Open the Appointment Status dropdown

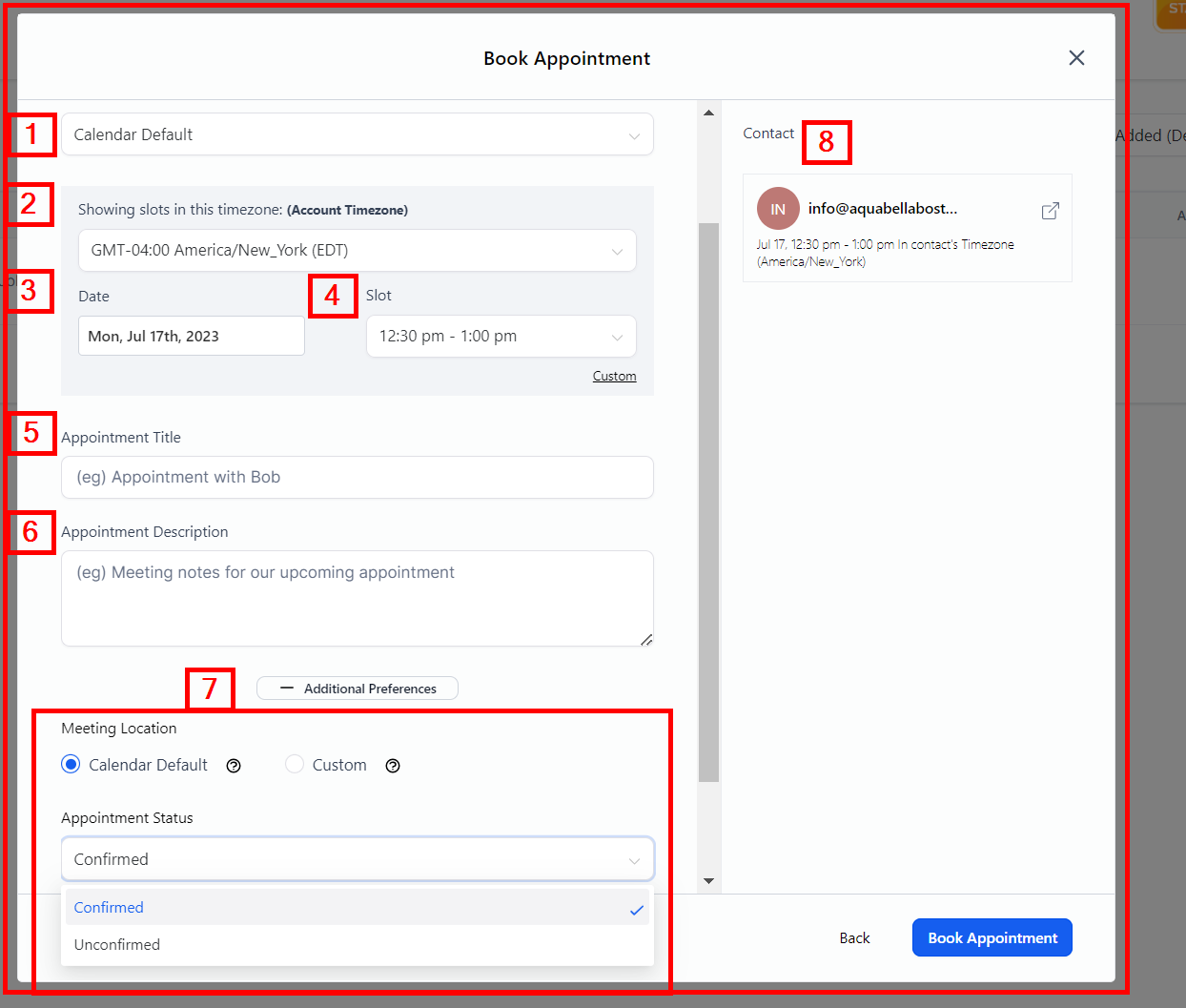pyautogui.click(x=358, y=859)
